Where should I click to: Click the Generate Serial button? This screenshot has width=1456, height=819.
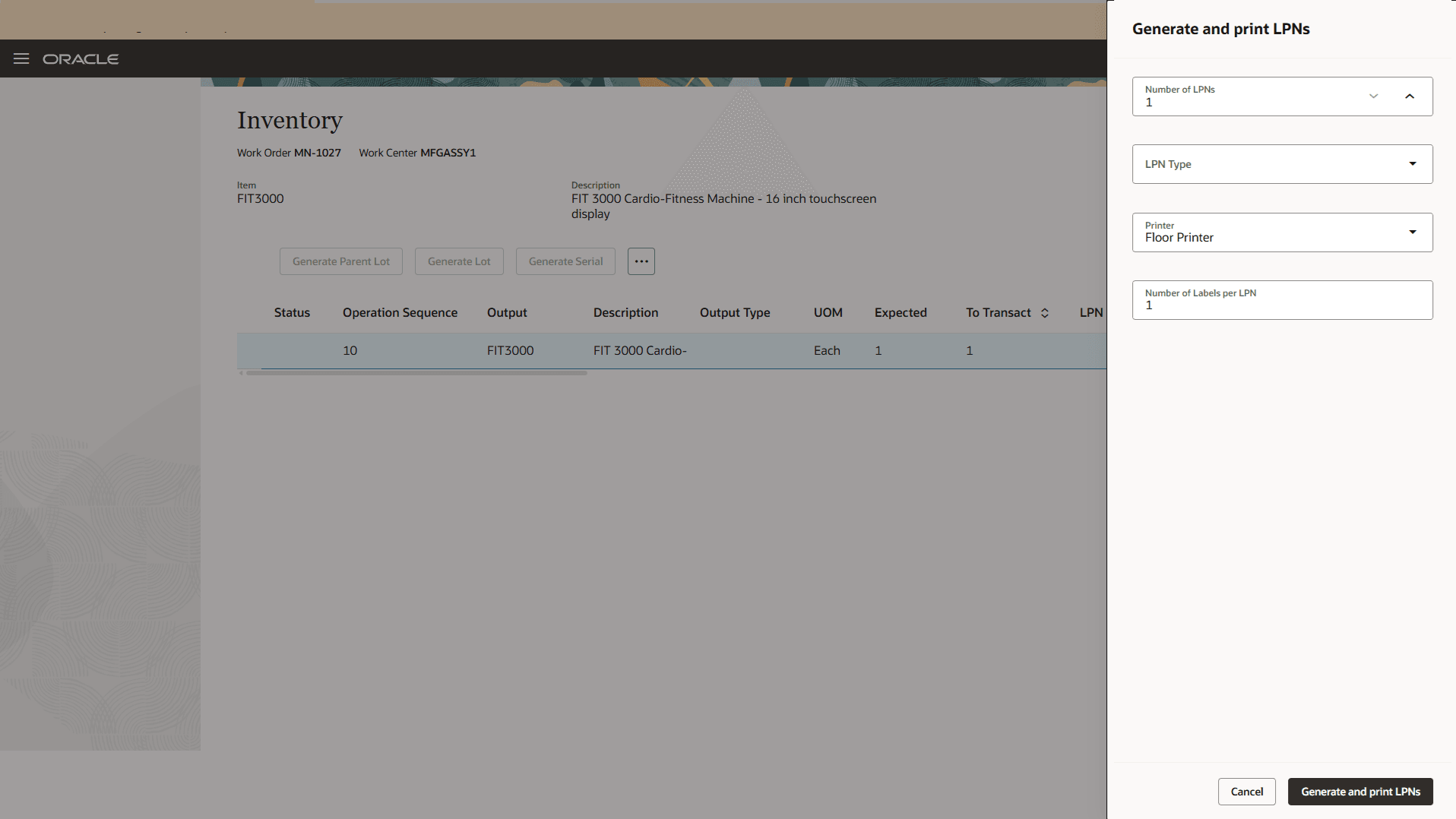pyautogui.click(x=565, y=261)
